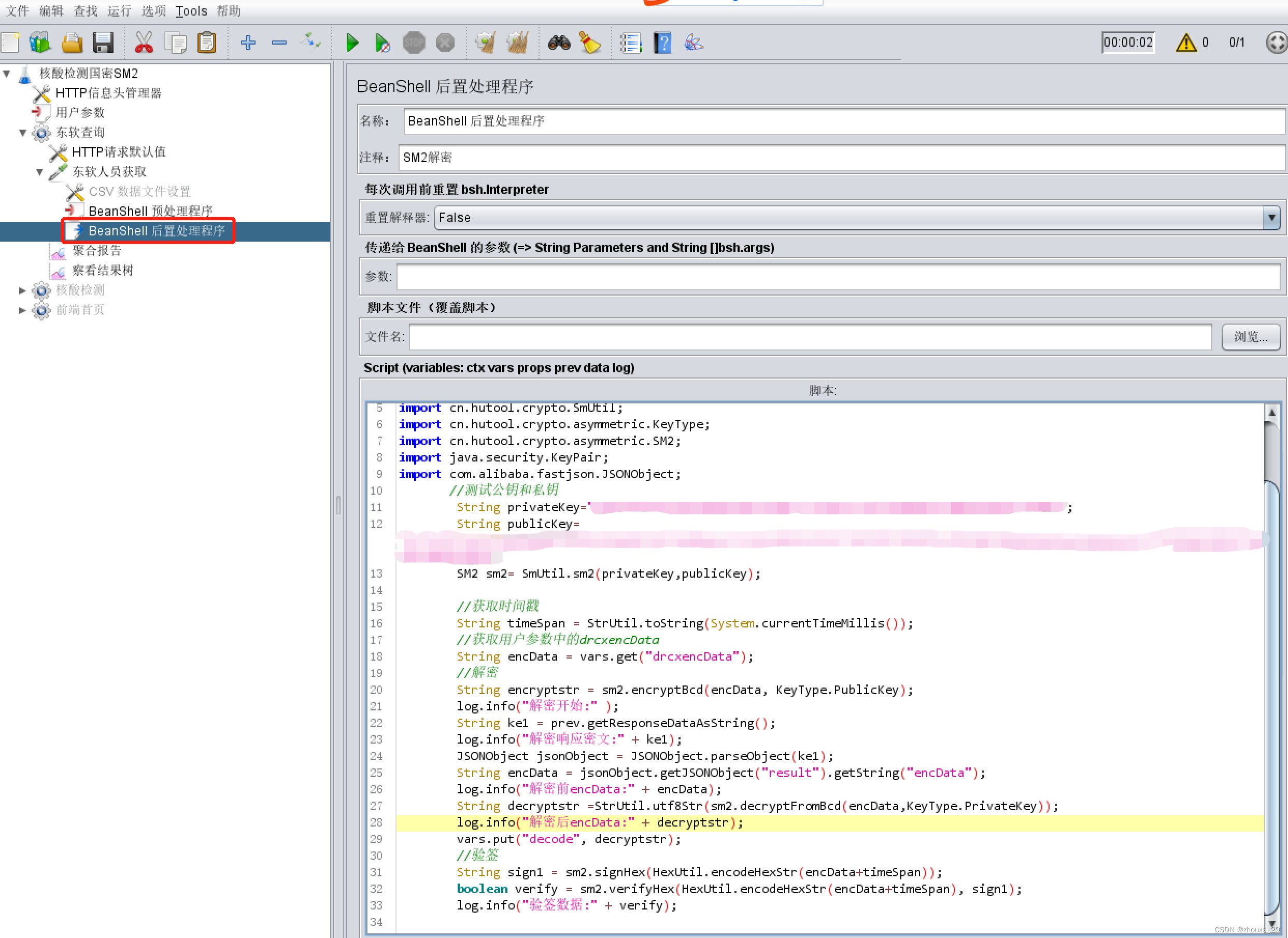Select HTTP请求默认值 tree node
1288x938 pixels.
coord(118,152)
